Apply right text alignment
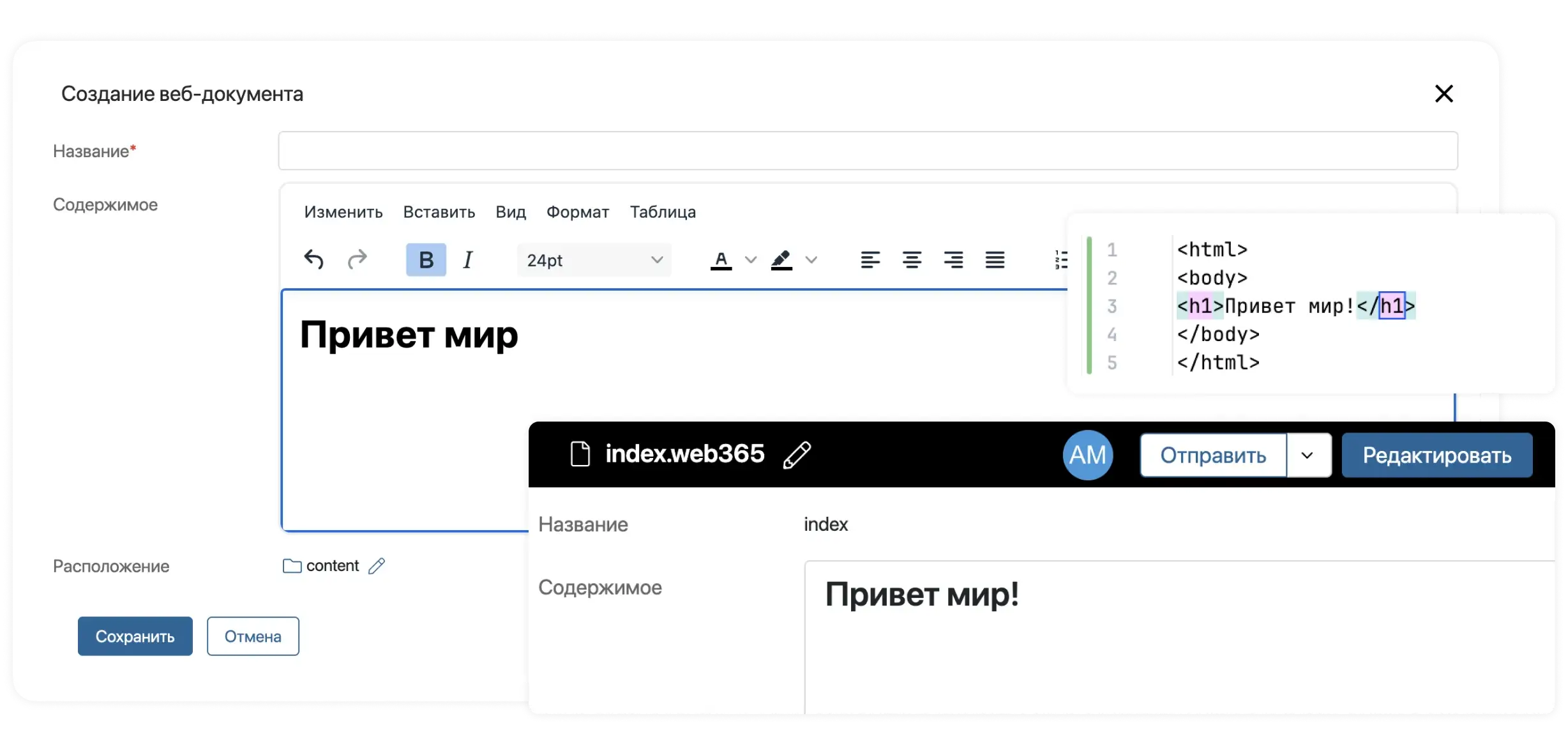 (953, 259)
